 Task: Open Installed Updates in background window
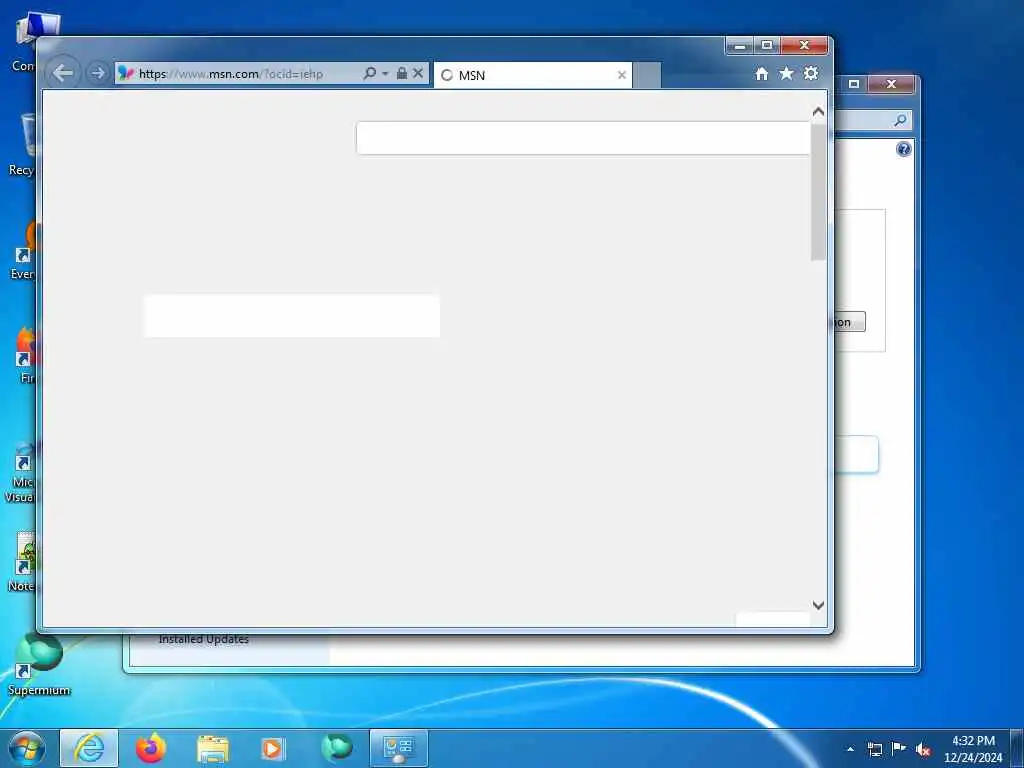click(204, 639)
